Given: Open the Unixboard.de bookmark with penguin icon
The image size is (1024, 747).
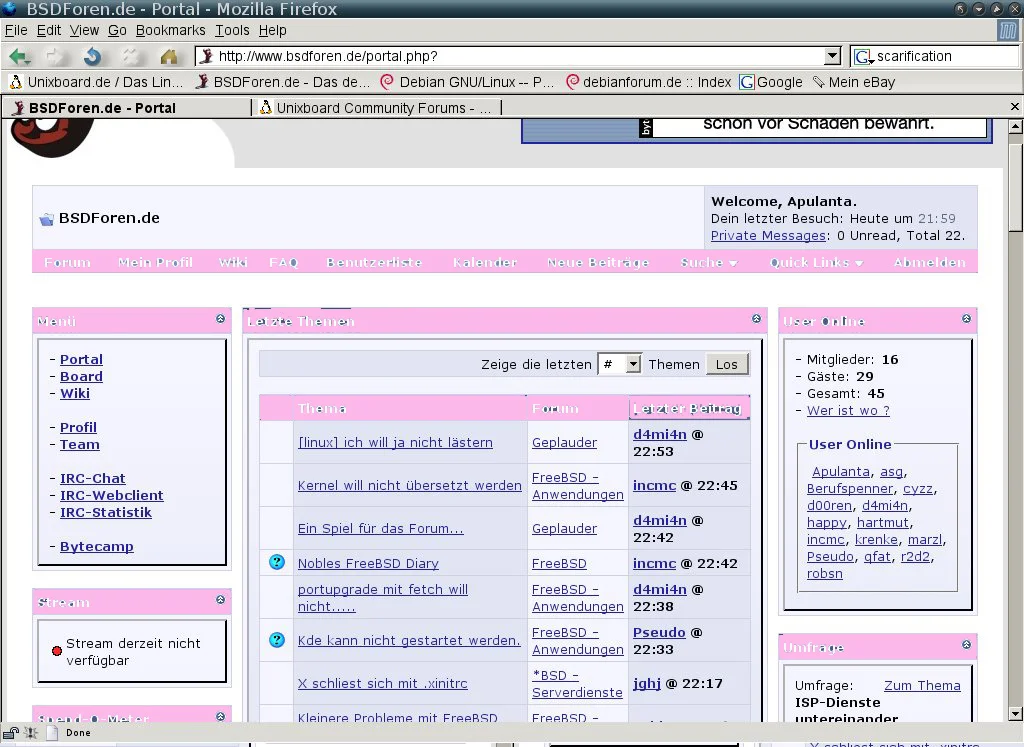Looking at the screenshot, I should tap(96, 82).
